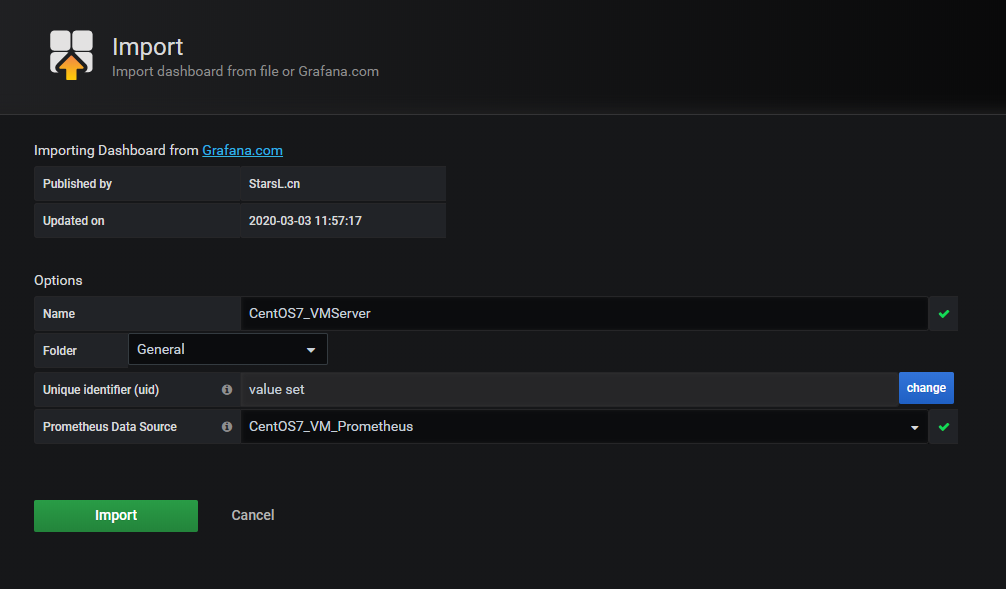
Task: Click the caret arrow of Prometheus data source
Action: tap(914, 427)
